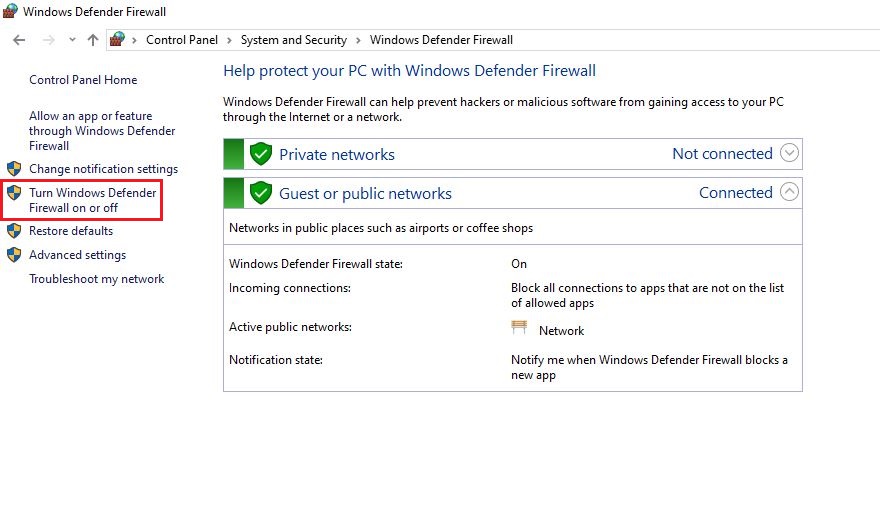
Task: Click shield icon beside Restore defaults
Action: click(14, 231)
